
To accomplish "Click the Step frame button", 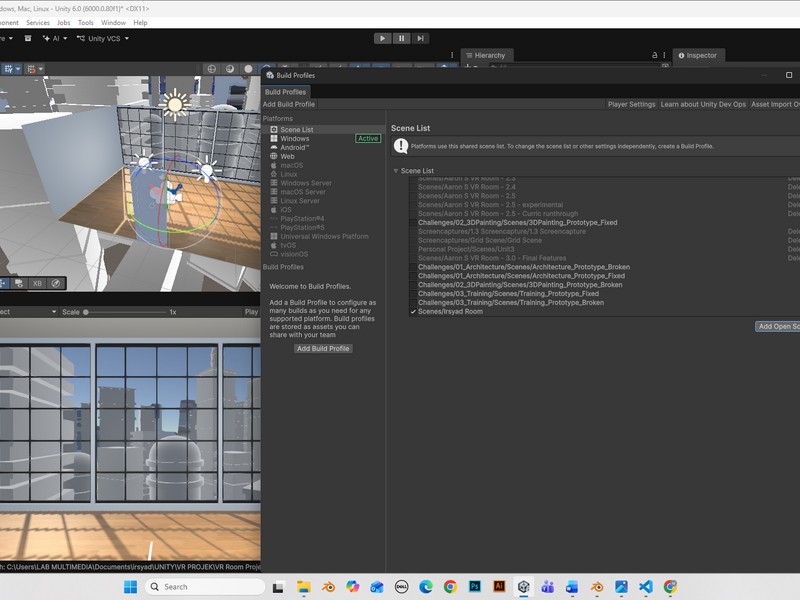I will [x=420, y=38].
